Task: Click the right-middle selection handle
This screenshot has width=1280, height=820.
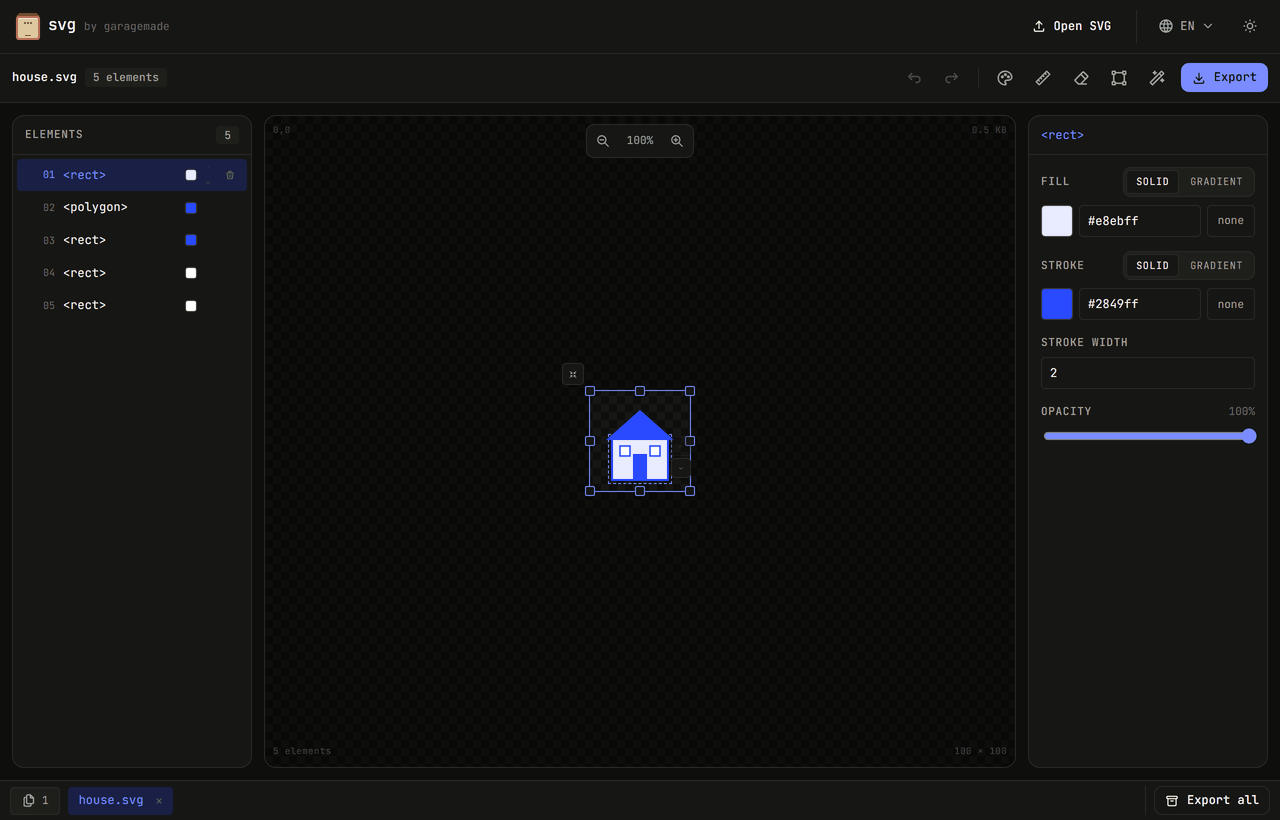Action: (690, 441)
